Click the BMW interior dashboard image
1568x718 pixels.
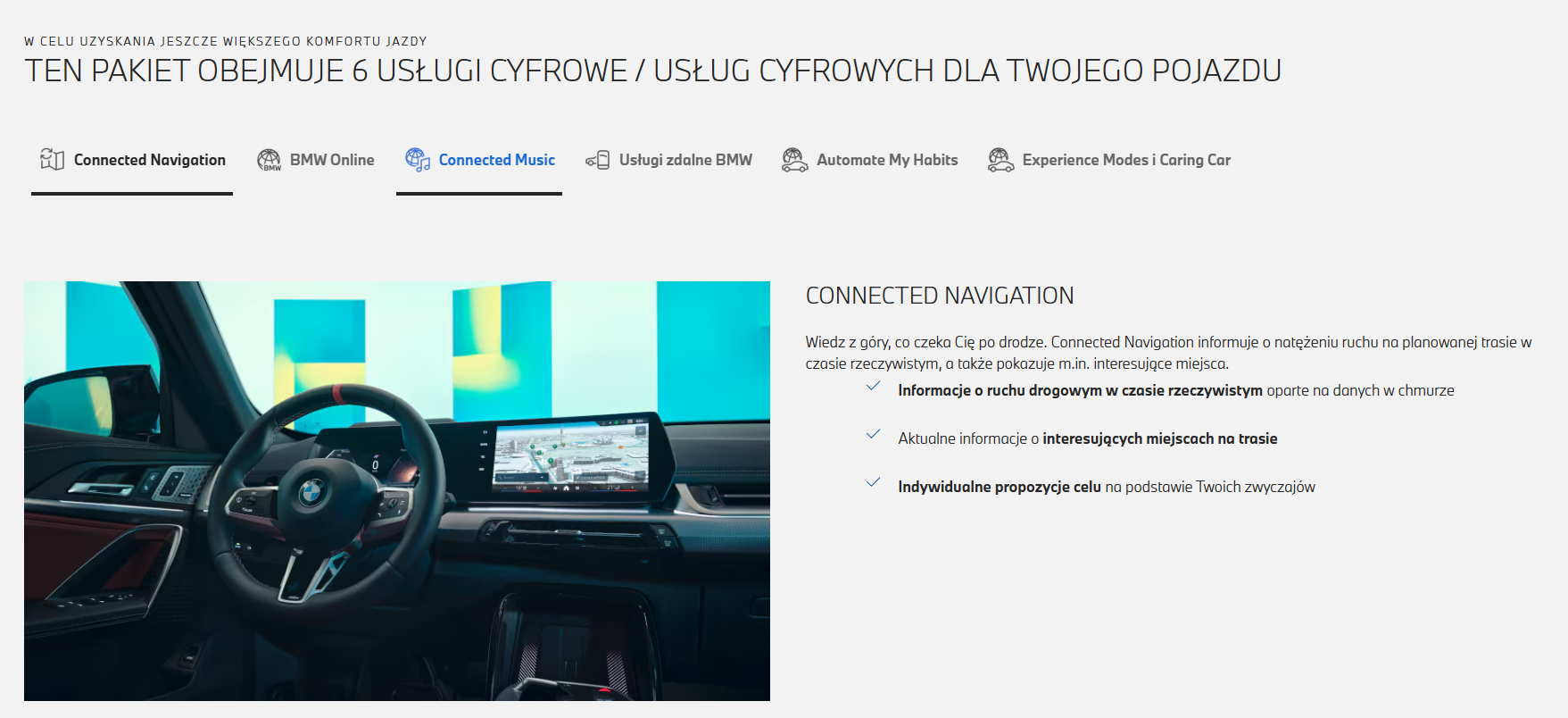pos(397,491)
